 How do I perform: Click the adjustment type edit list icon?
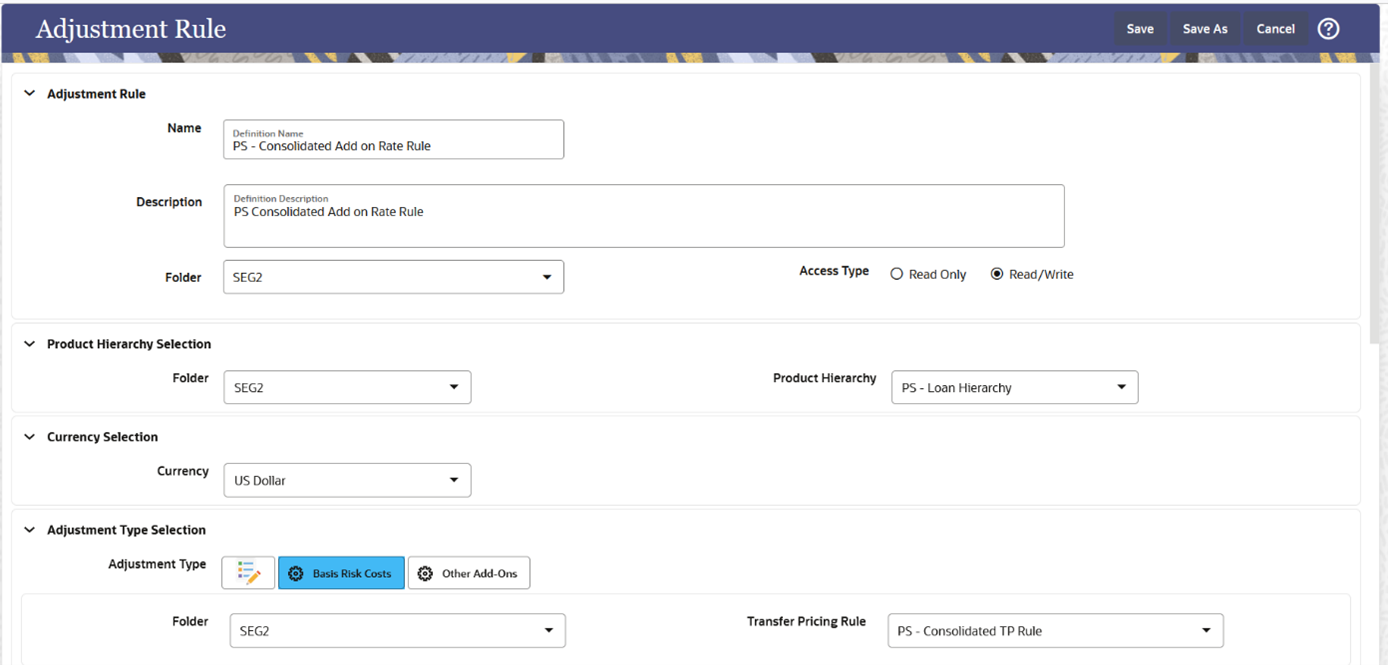pos(247,572)
